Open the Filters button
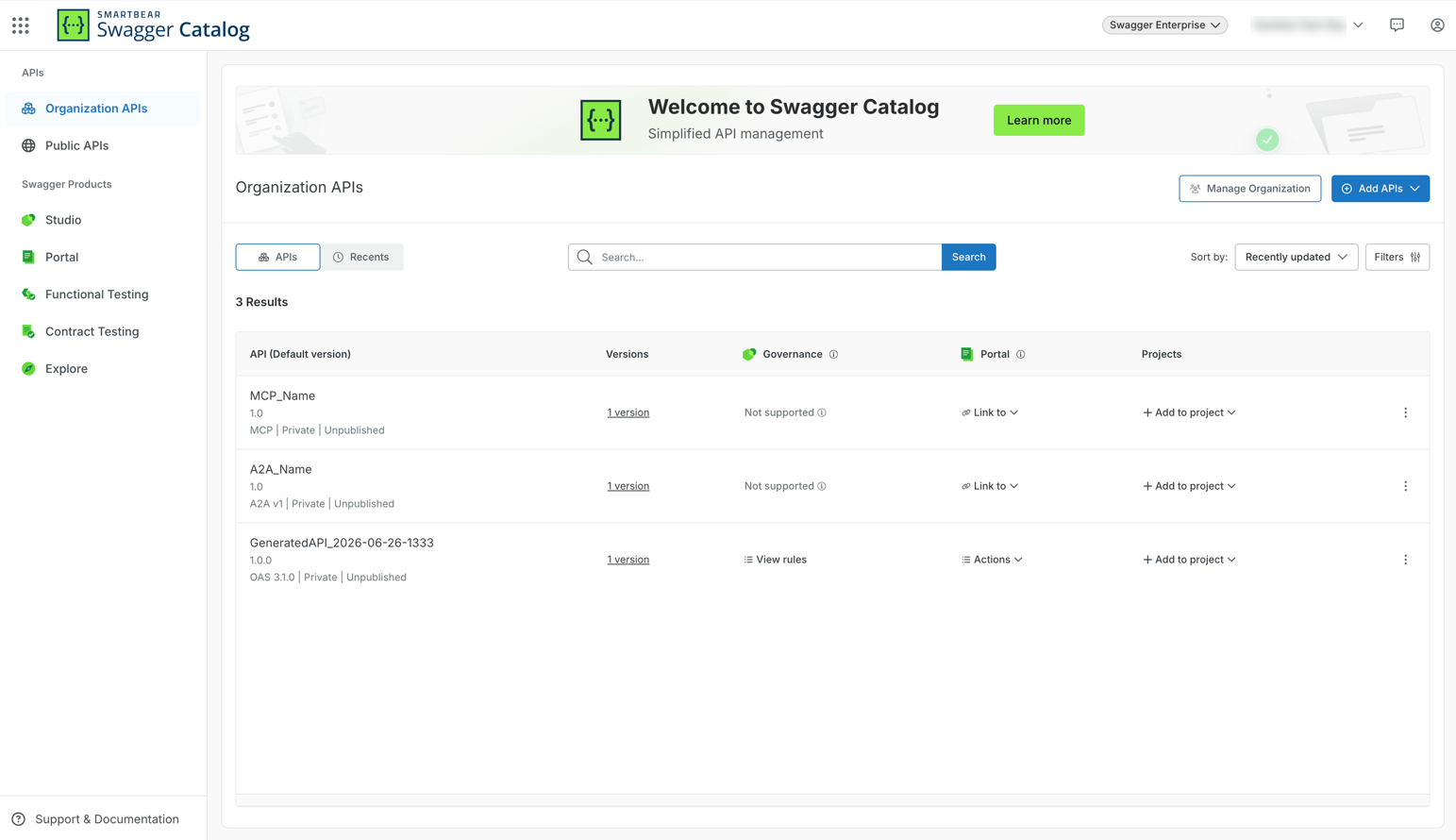 pos(1397,257)
